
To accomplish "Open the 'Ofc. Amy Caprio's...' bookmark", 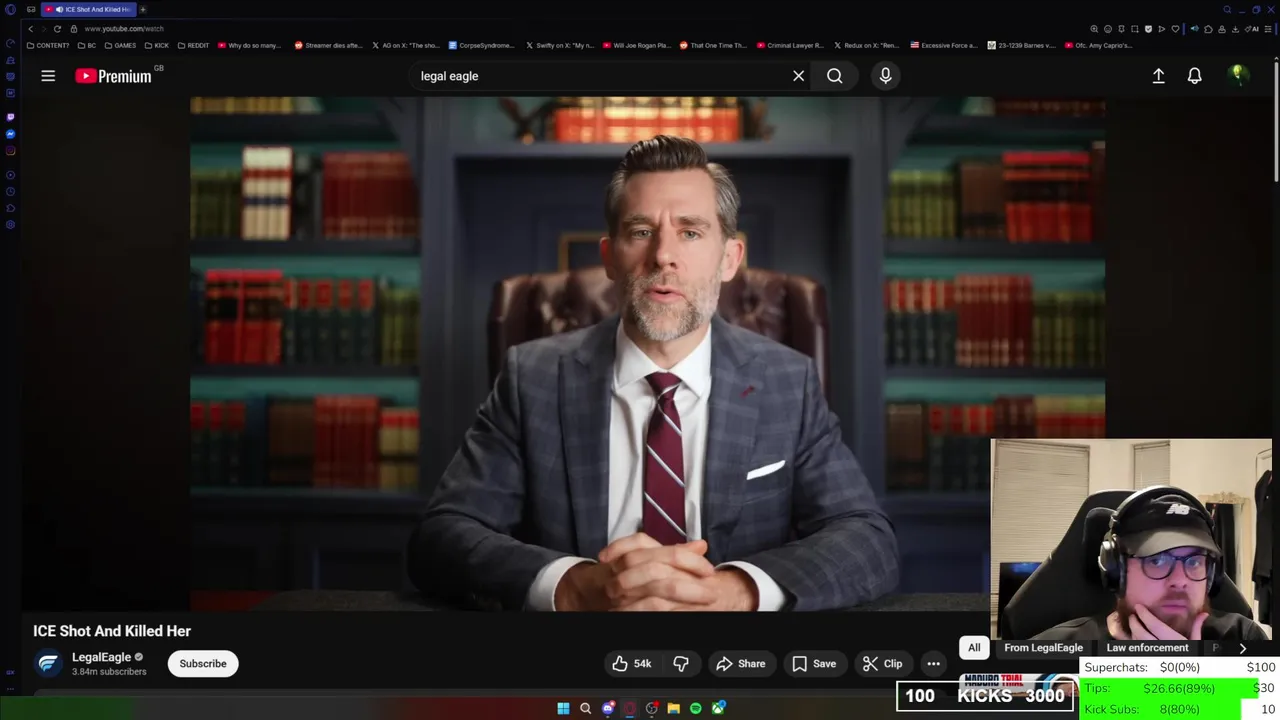I will (1099, 45).
